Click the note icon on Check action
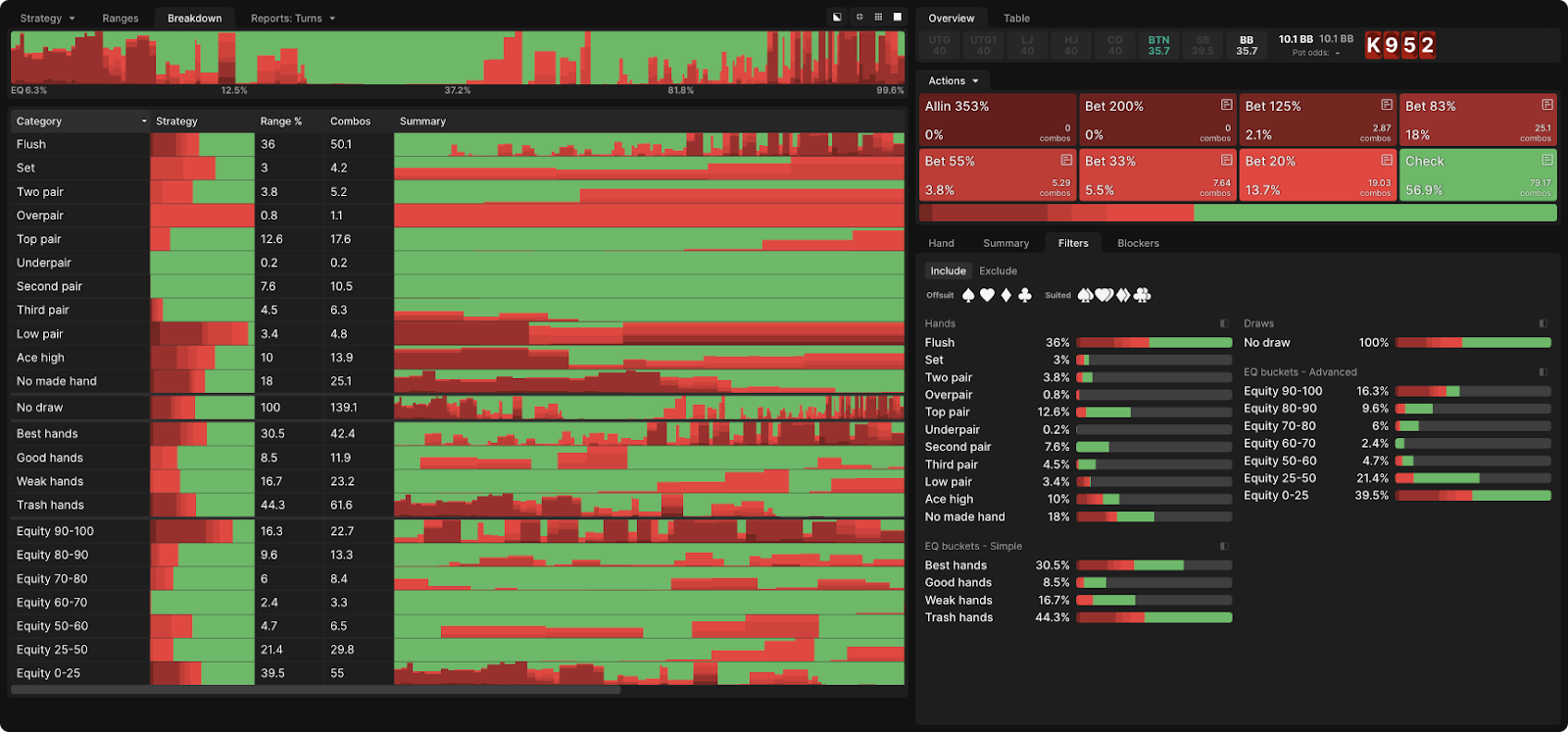 tap(1546, 160)
